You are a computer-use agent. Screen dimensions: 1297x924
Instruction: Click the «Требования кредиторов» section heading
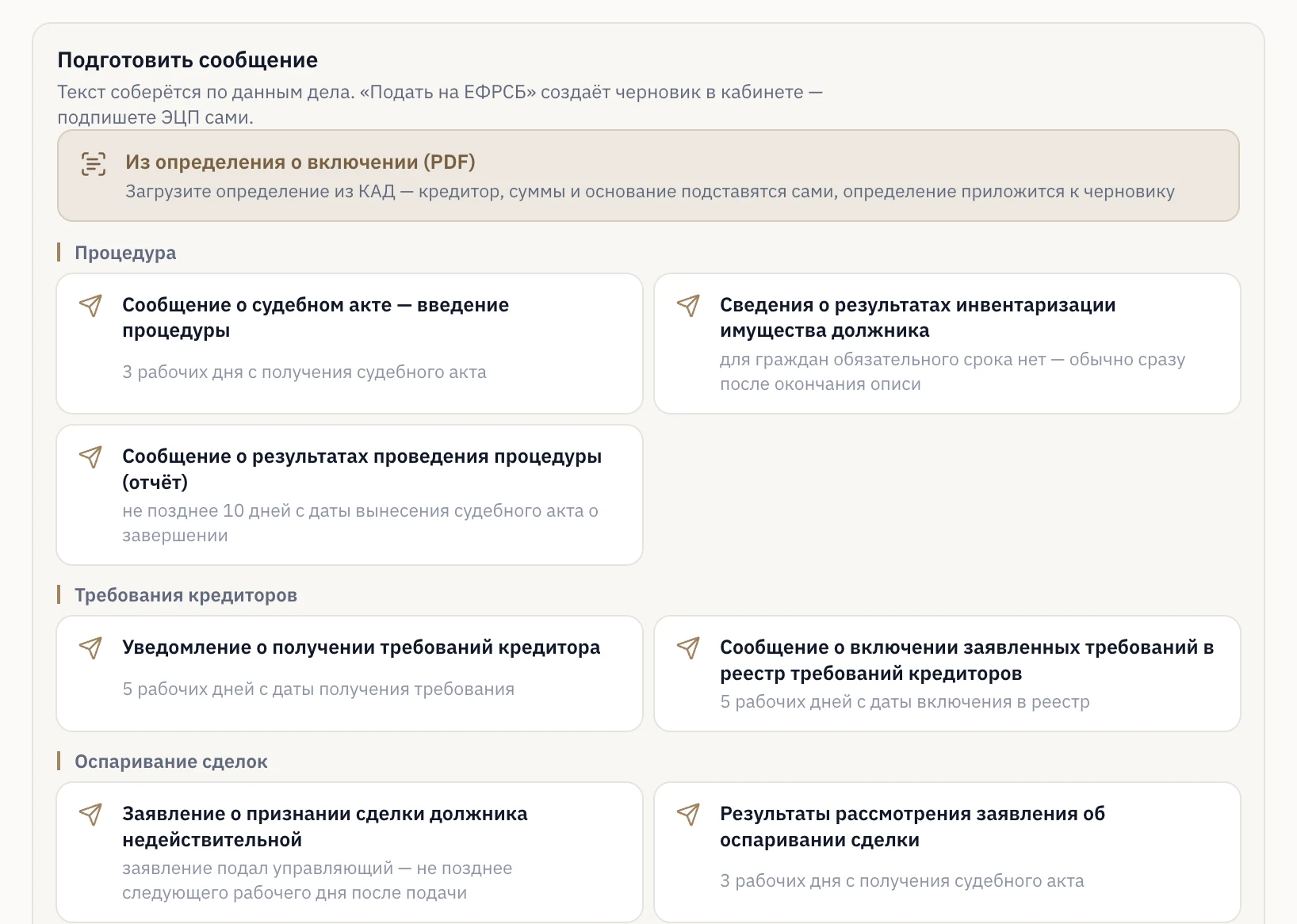(x=186, y=595)
